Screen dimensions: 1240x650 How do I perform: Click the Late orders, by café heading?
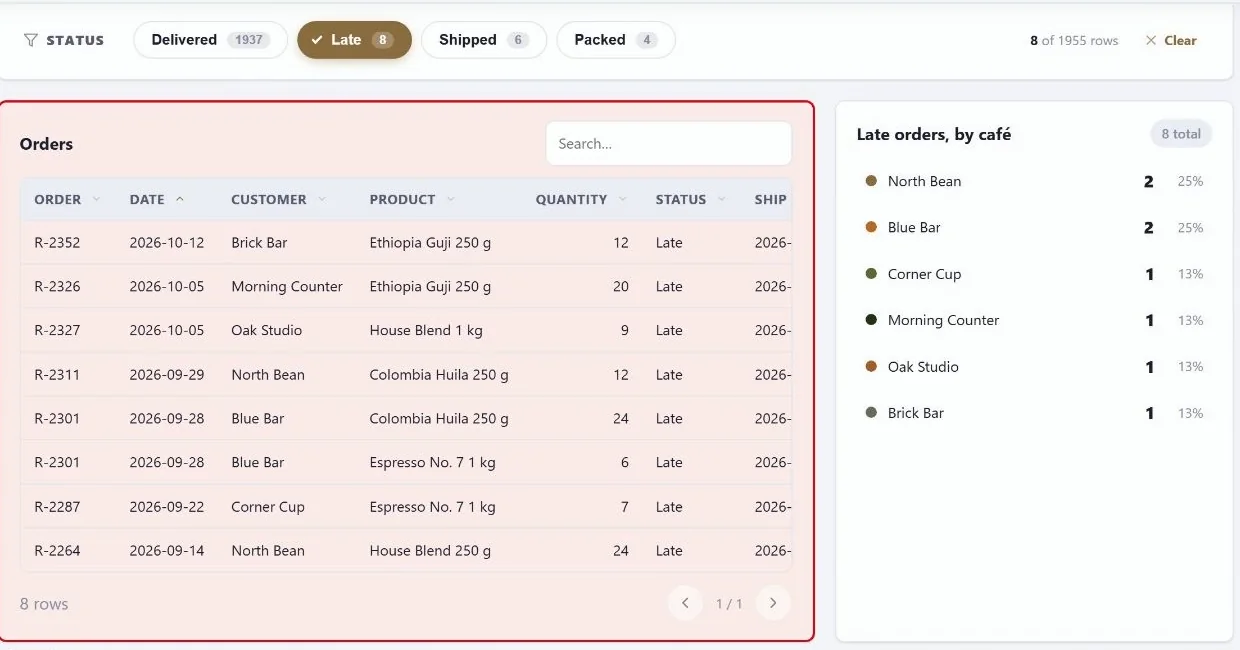tap(934, 134)
